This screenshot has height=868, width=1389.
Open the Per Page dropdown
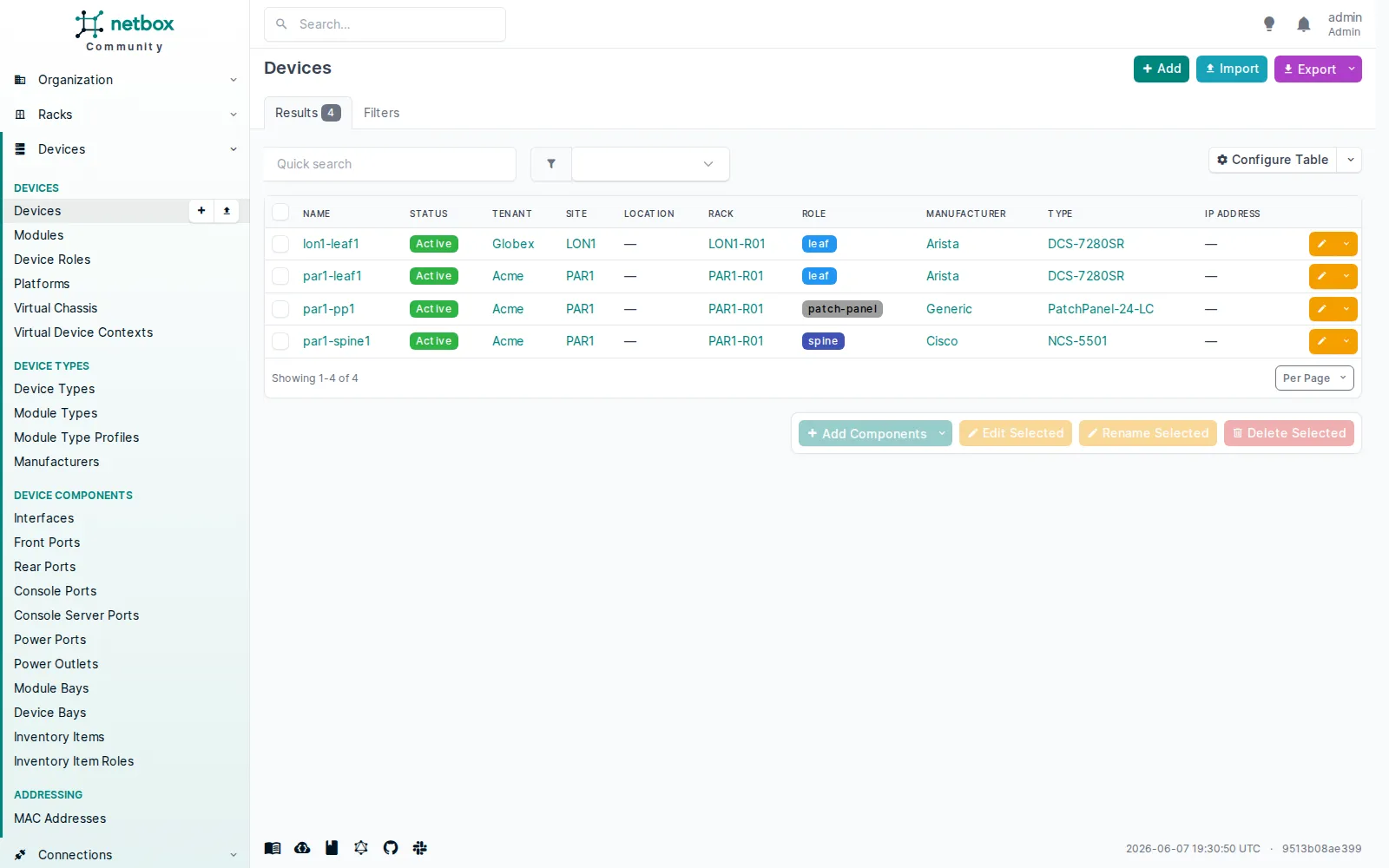(x=1314, y=378)
